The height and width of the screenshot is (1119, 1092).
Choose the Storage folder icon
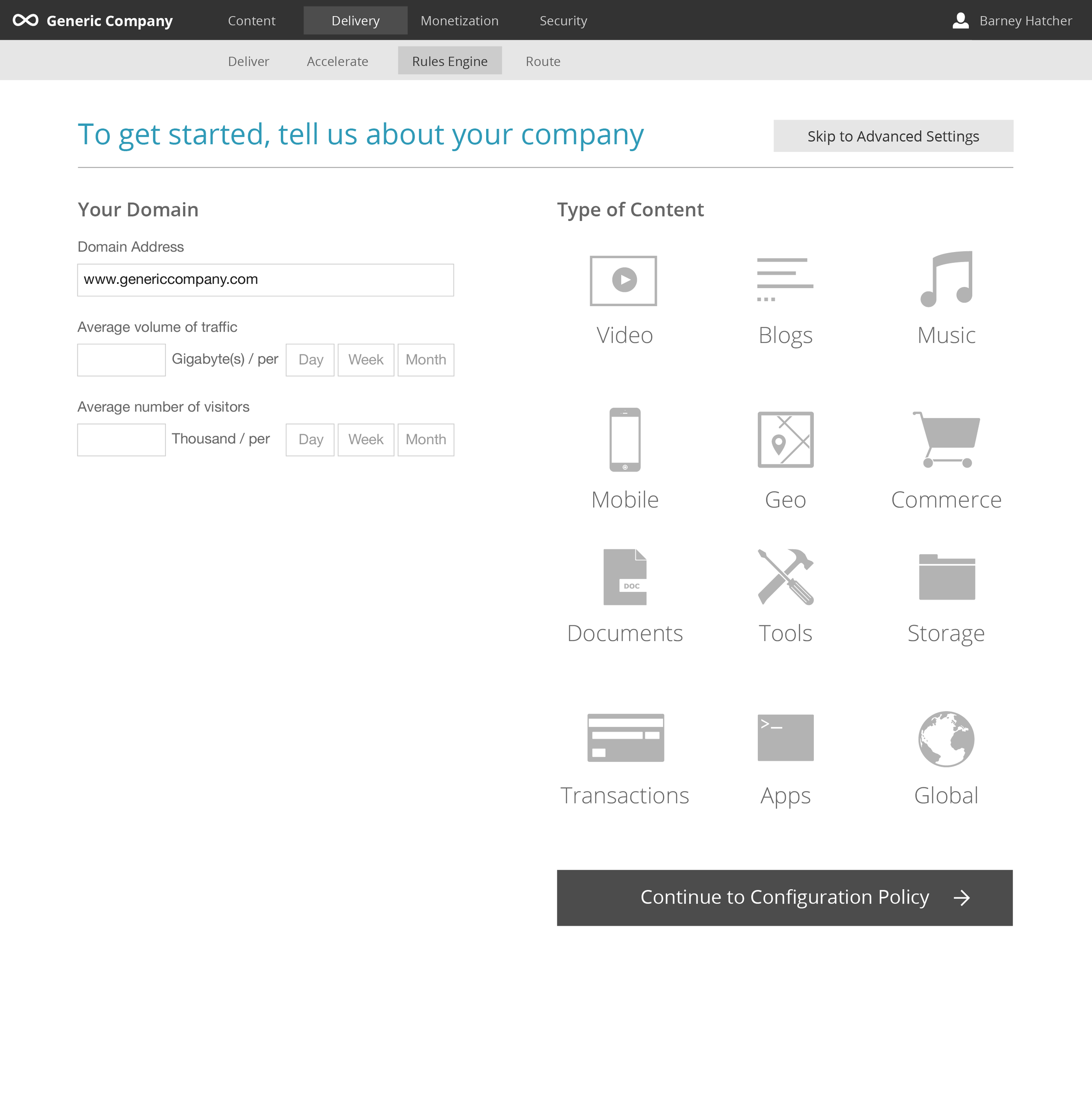pyautogui.click(x=946, y=577)
